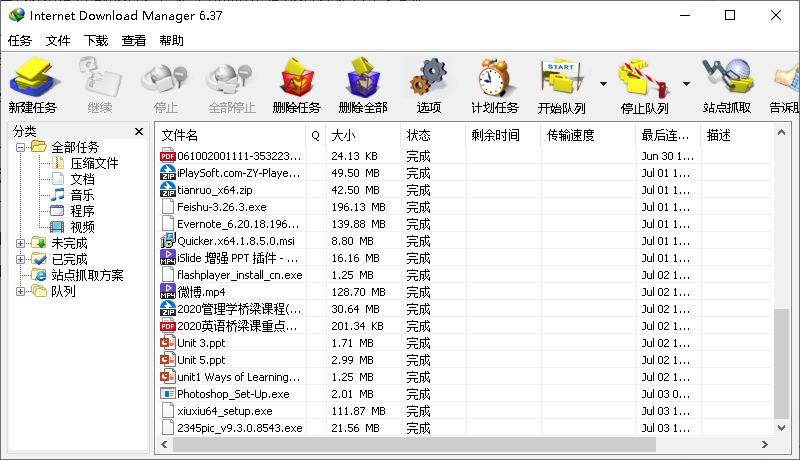Expand the 队列 tree node
This screenshot has width=800, height=460.
[20, 291]
